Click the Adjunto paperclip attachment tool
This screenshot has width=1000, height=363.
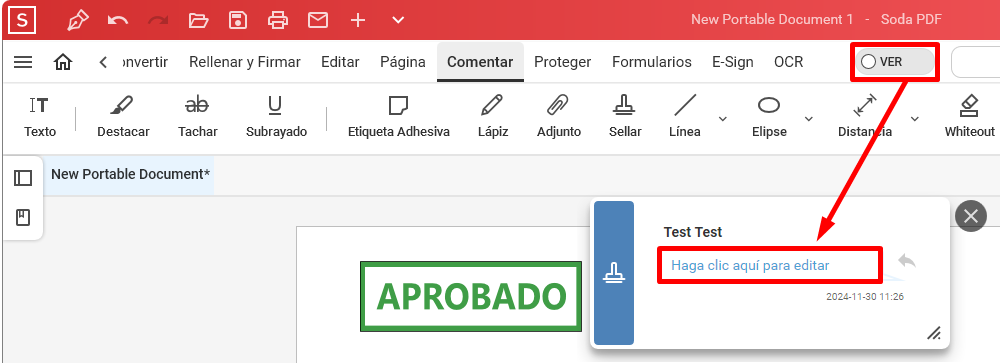click(x=559, y=117)
